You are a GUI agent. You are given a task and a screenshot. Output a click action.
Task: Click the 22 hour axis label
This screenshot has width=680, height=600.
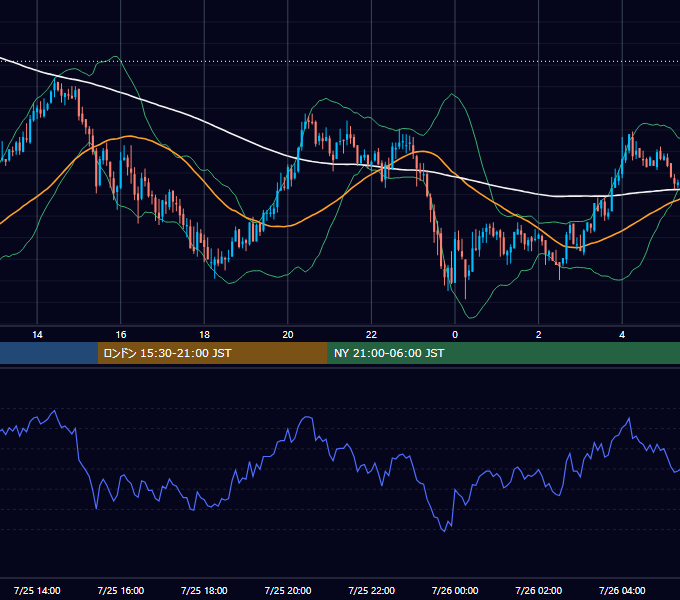click(371, 335)
